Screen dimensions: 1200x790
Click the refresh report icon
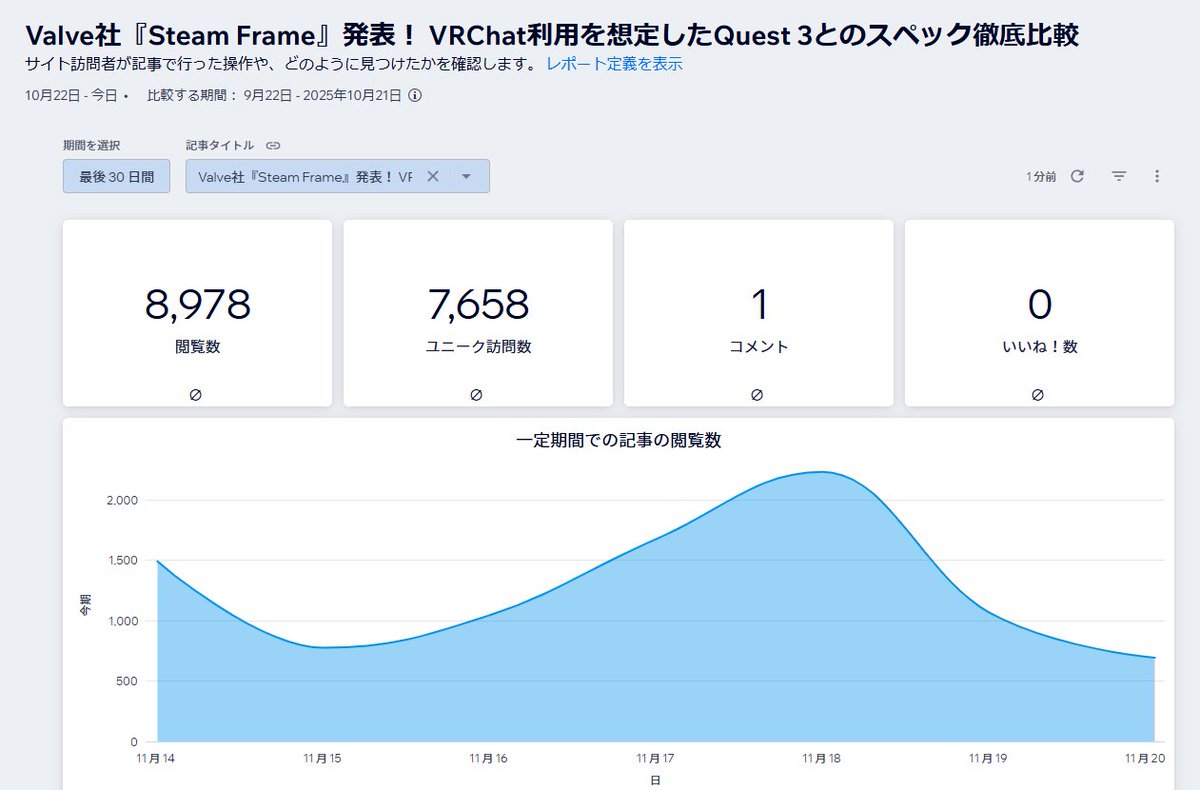pyautogui.click(x=1077, y=176)
